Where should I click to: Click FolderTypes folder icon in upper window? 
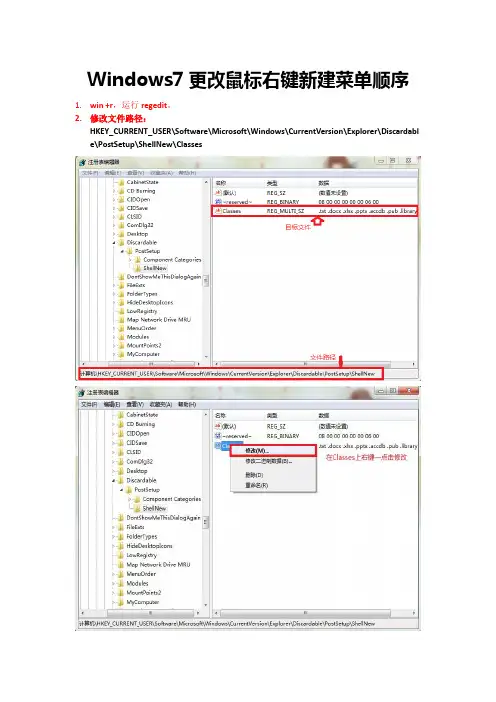[x=121, y=294]
